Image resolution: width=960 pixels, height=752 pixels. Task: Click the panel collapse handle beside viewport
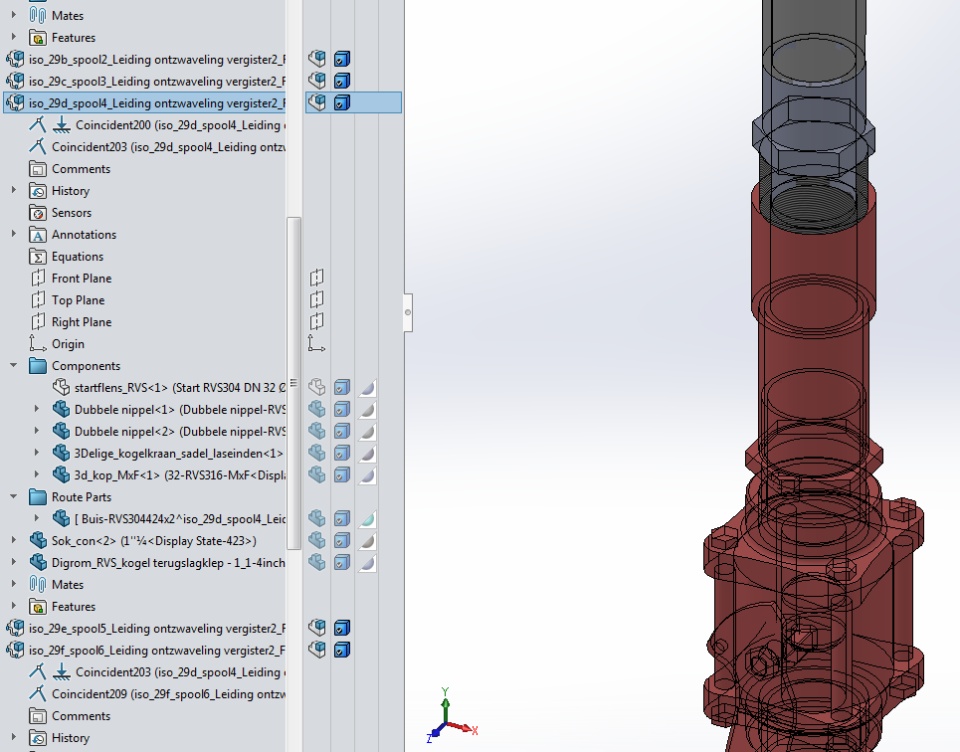point(408,312)
